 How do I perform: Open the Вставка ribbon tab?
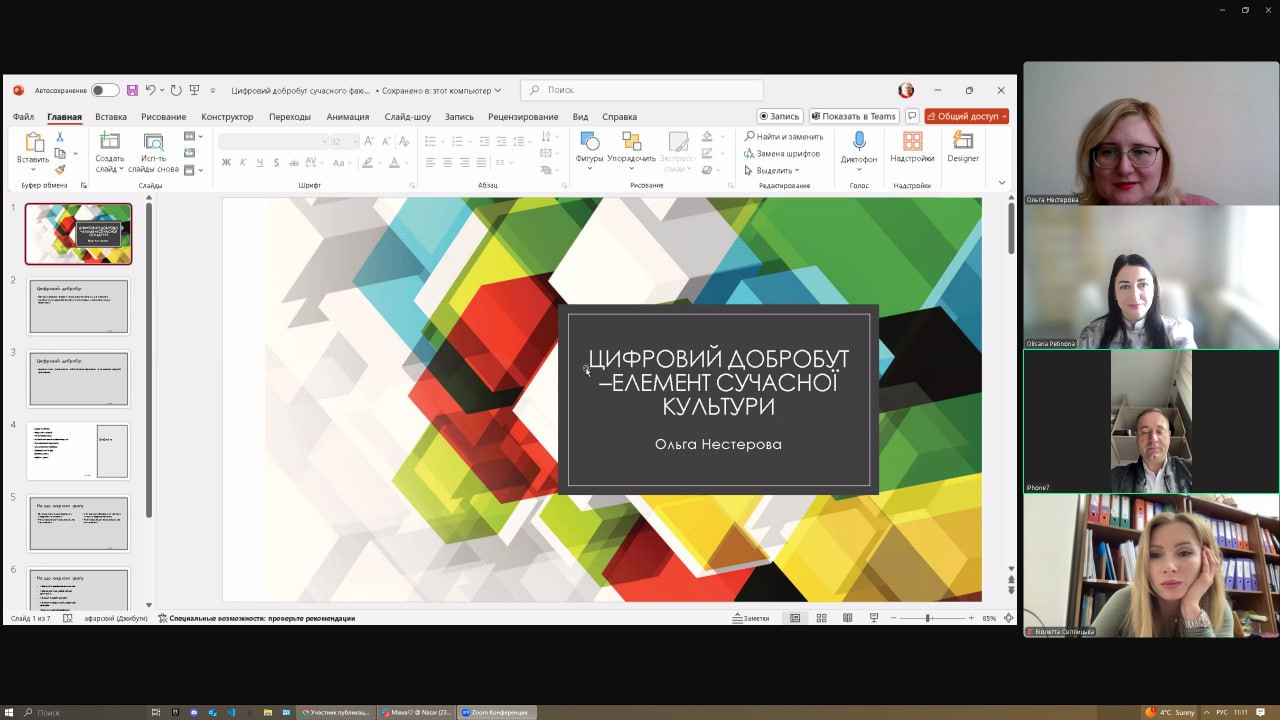click(x=111, y=117)
